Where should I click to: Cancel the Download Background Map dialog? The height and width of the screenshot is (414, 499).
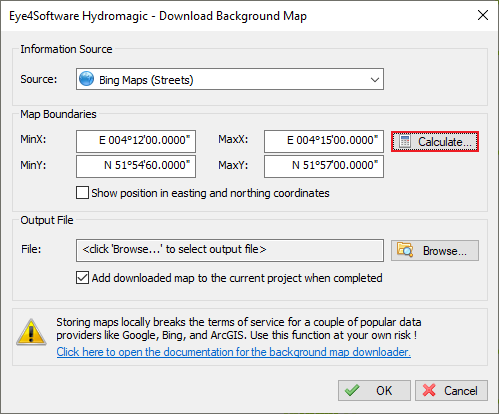(x=451, y=390)
